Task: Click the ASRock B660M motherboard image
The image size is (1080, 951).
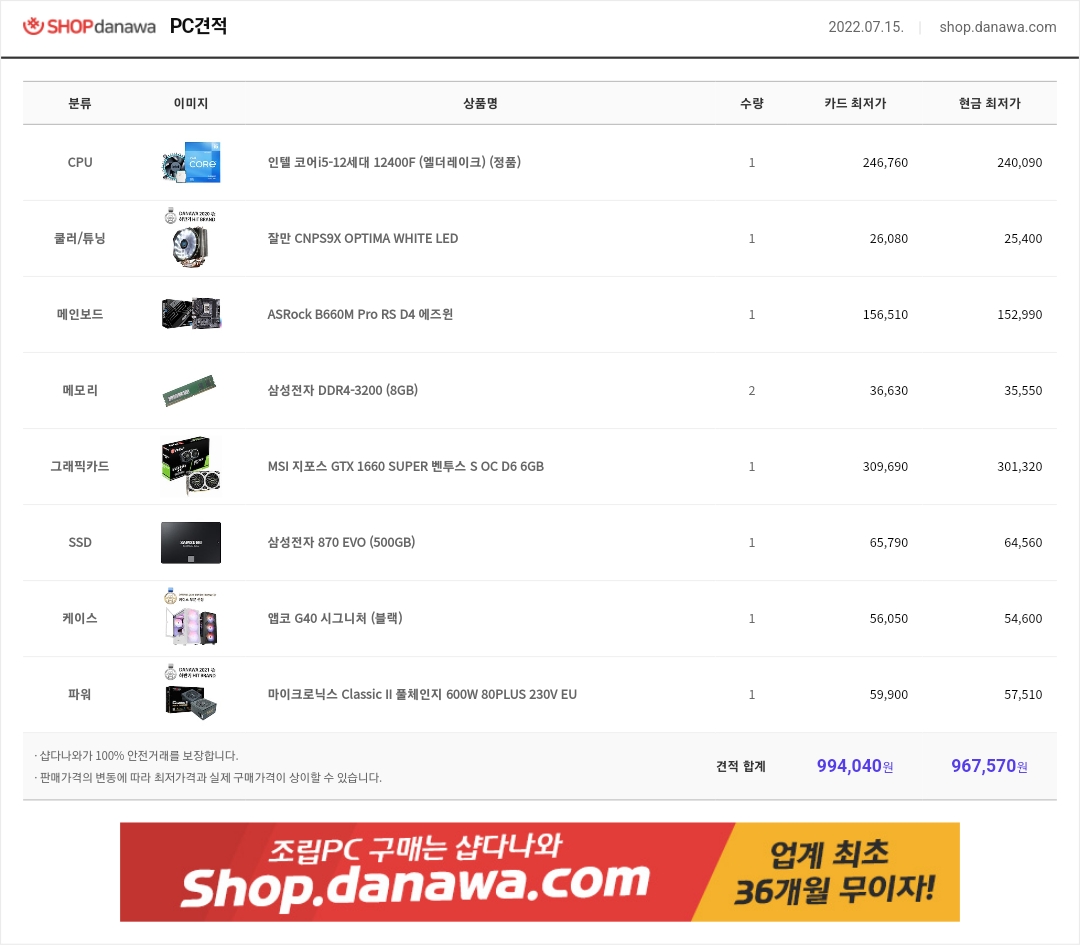Action: pos(191,314)
